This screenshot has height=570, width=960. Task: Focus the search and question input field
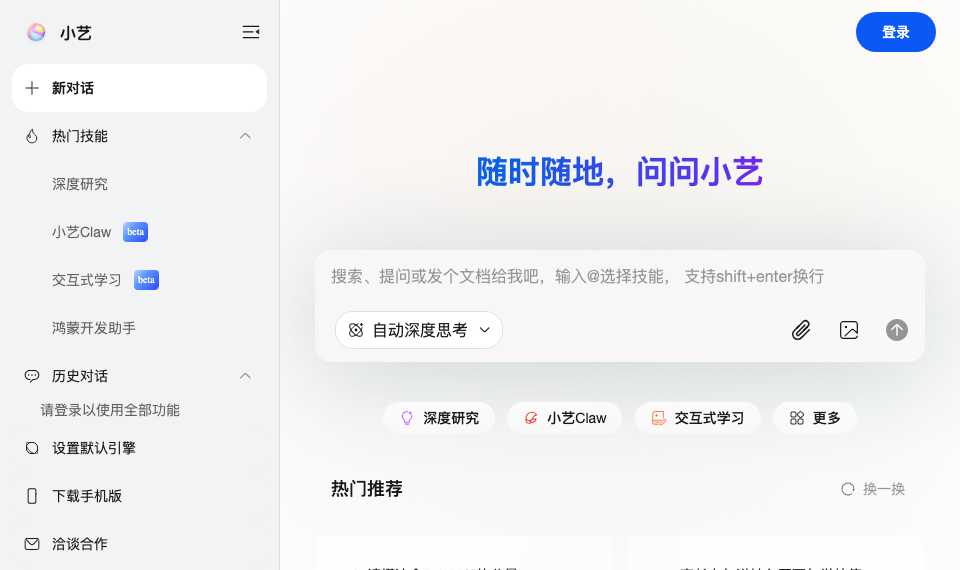[619, 277]
